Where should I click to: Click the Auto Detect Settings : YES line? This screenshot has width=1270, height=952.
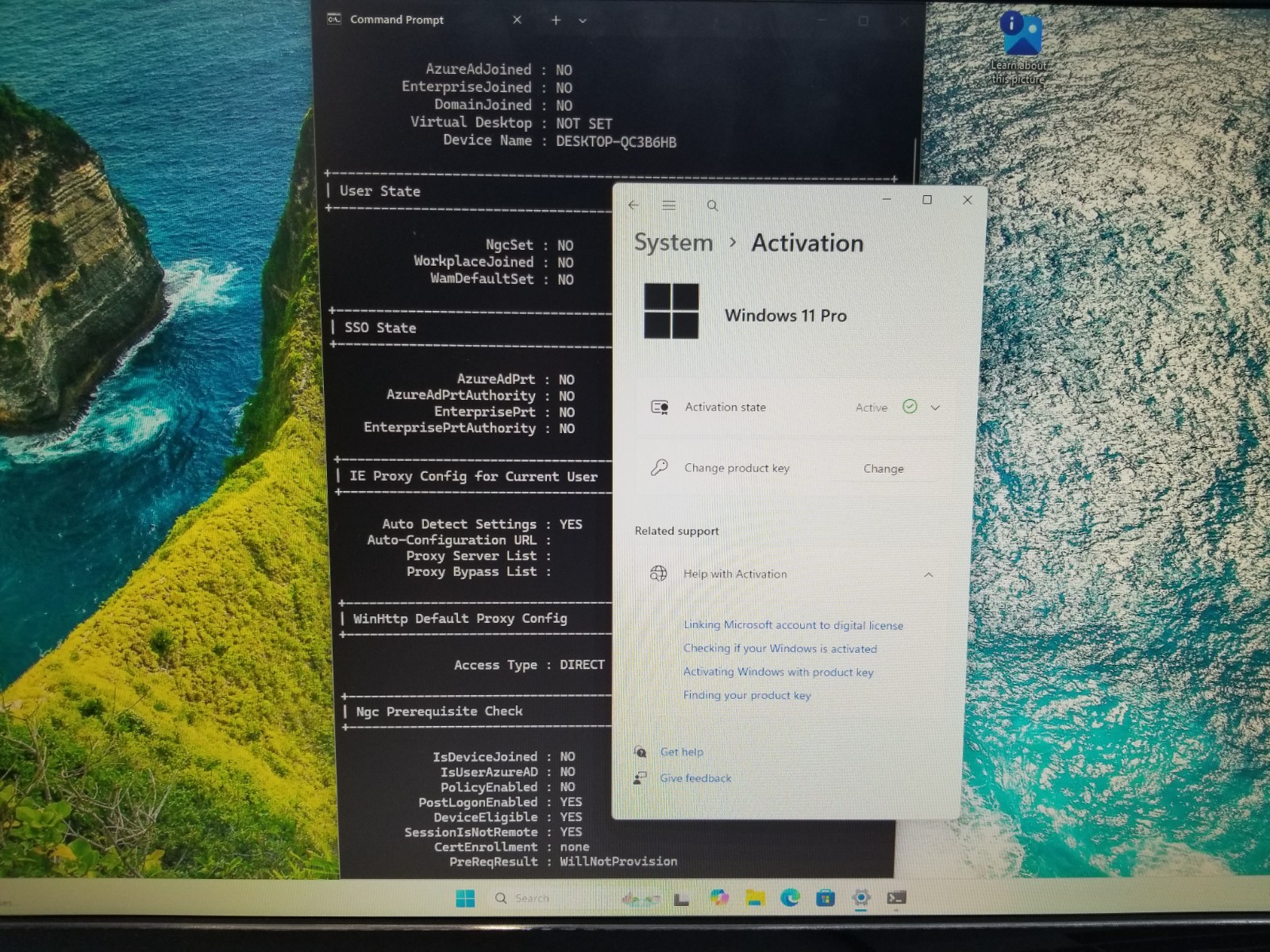[x=482, y=524]
